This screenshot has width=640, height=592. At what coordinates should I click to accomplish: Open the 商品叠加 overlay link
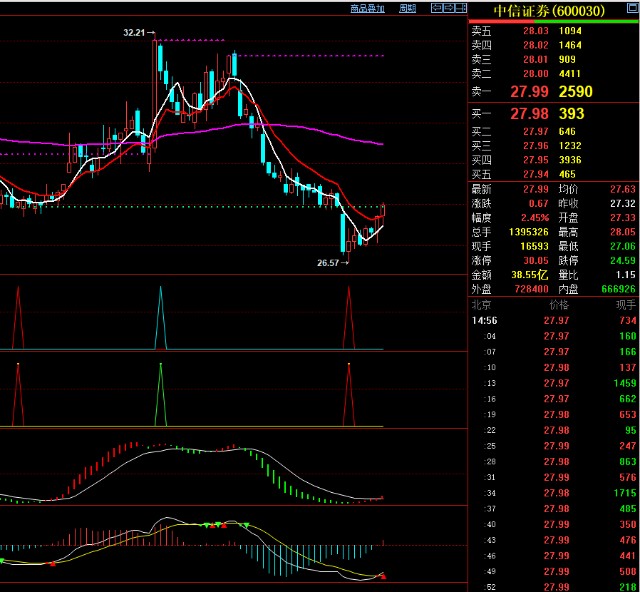pyautogui.click(x=367, y=8)
